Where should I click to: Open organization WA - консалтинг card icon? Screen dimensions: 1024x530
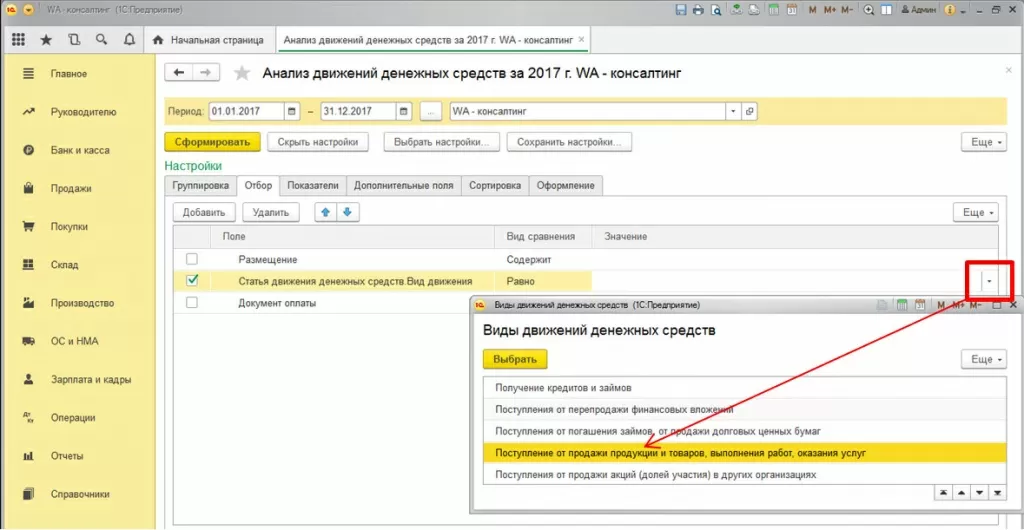click(x=749, y=111)
